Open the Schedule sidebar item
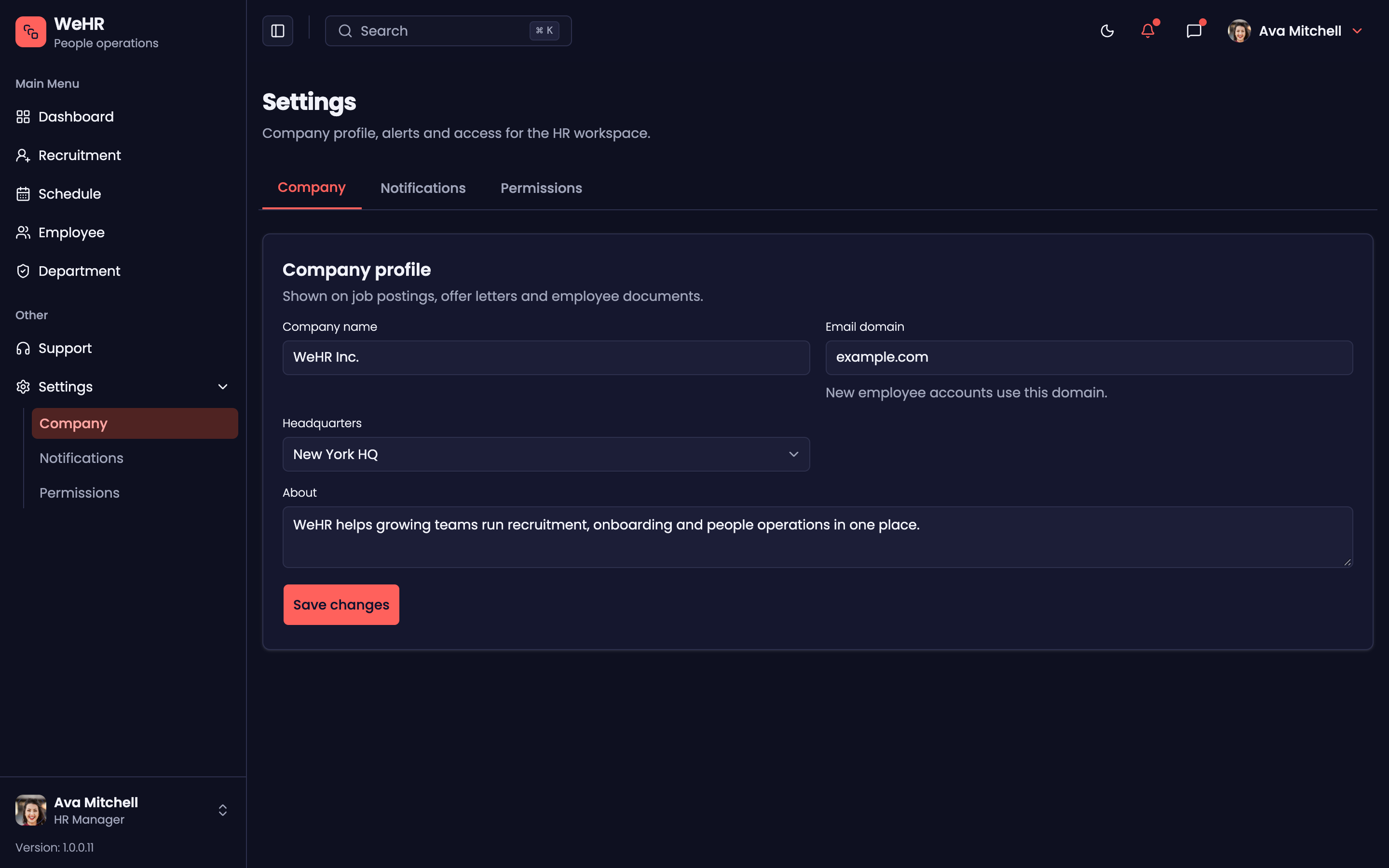Viewport: 1389px width, 868px height. [x=123, y=194]
